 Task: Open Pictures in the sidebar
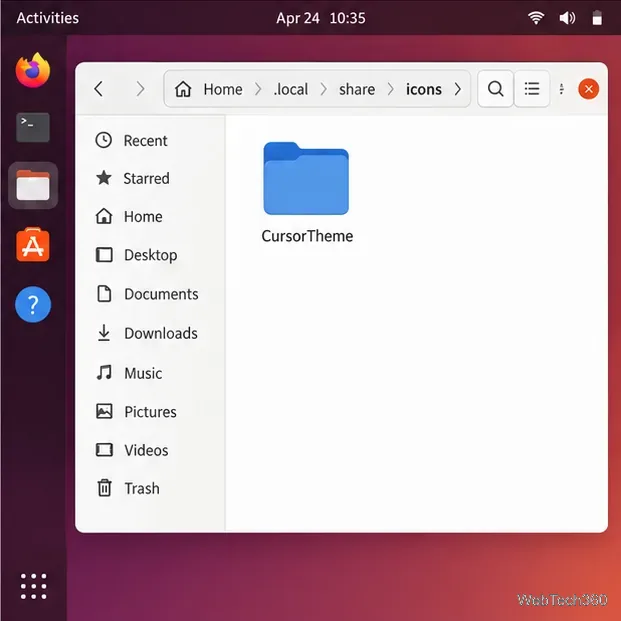pos(136,411)
